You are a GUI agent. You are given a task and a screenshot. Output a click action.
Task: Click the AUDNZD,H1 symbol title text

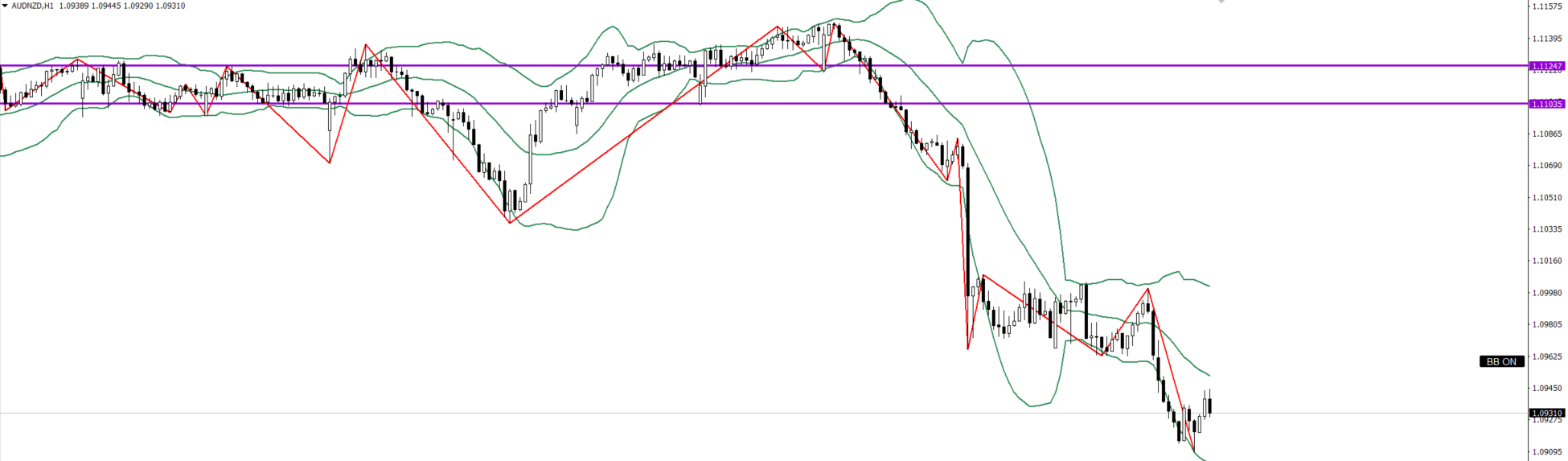click(x=33, y=6)
